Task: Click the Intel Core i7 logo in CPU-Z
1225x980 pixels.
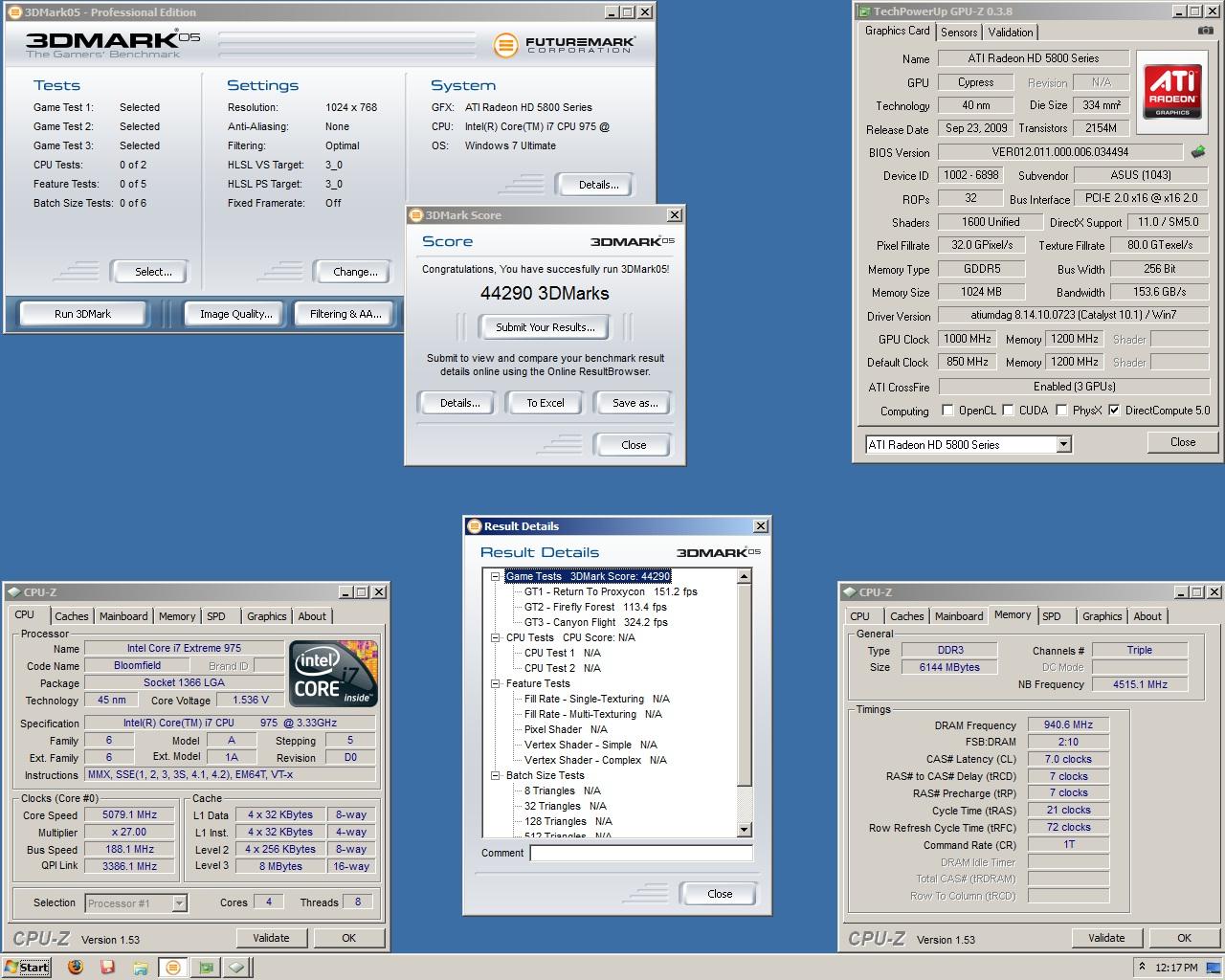Action: [x=334, y=674]
